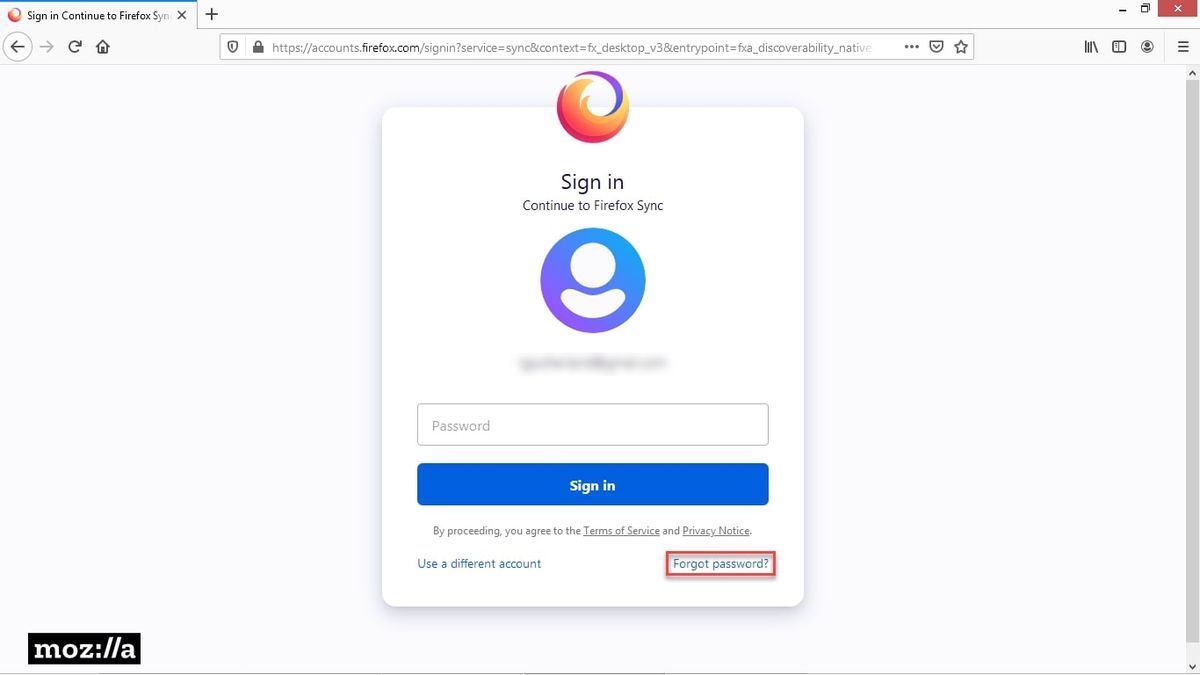Click Use a different account

(x=479, y=563)
